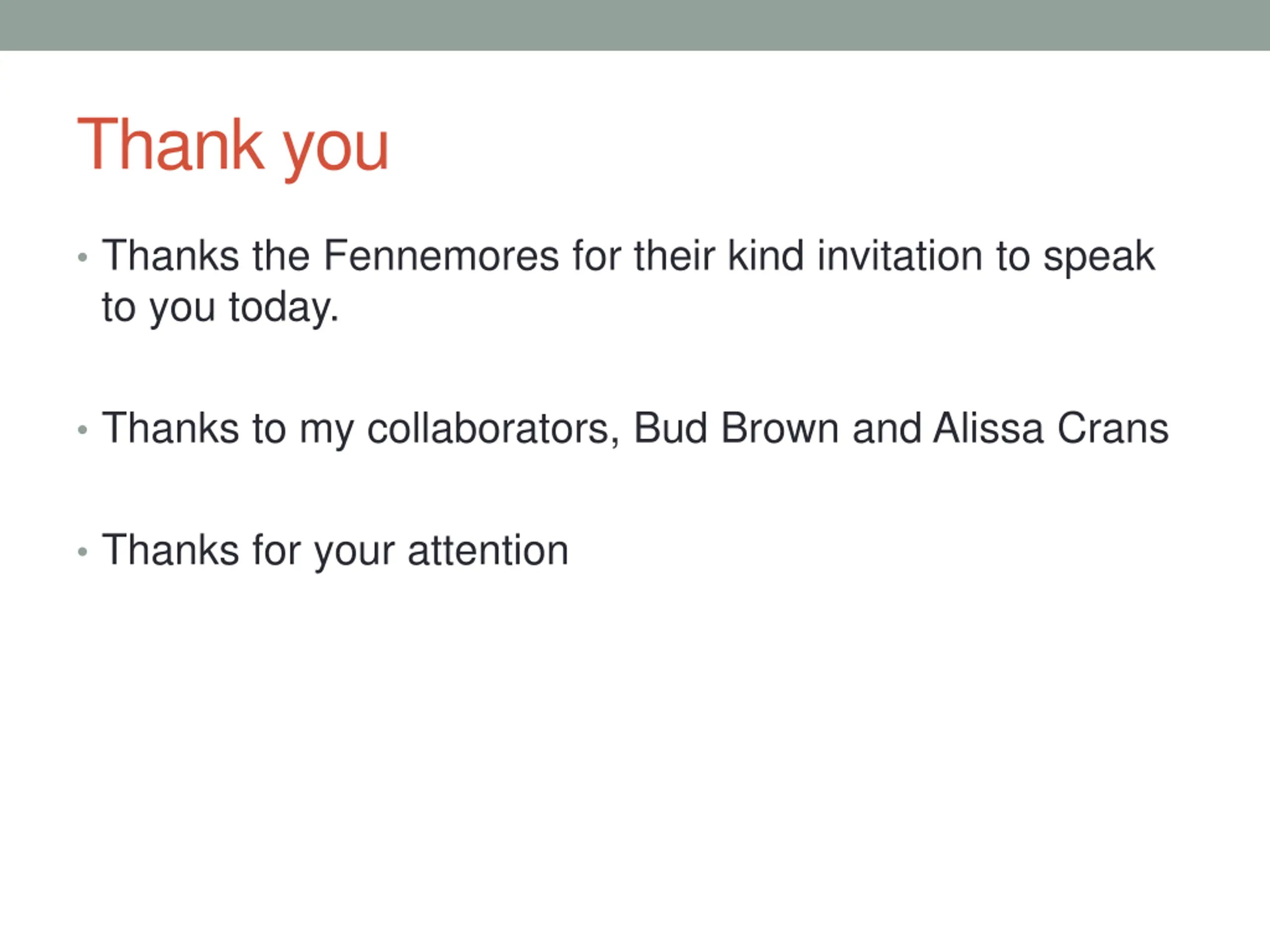This screenshot has width=1270, height=952.
Task: Click 'Thanks' starting the collaborators bullet
Action: tap(171, 428)
